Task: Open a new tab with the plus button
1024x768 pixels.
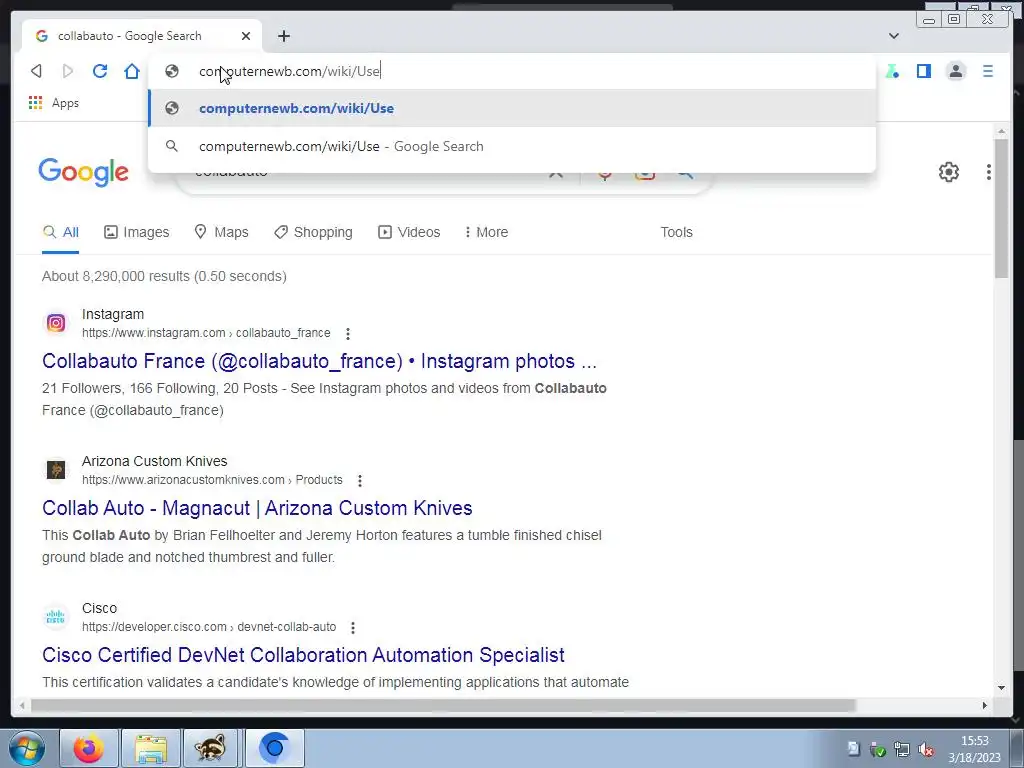Action: pos(283,36)
